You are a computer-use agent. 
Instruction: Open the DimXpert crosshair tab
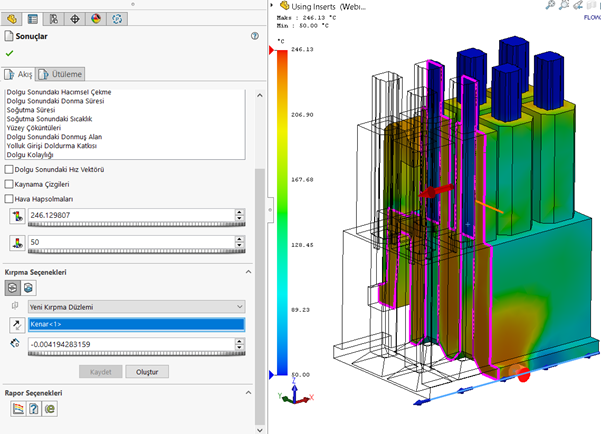coord(77,18)
